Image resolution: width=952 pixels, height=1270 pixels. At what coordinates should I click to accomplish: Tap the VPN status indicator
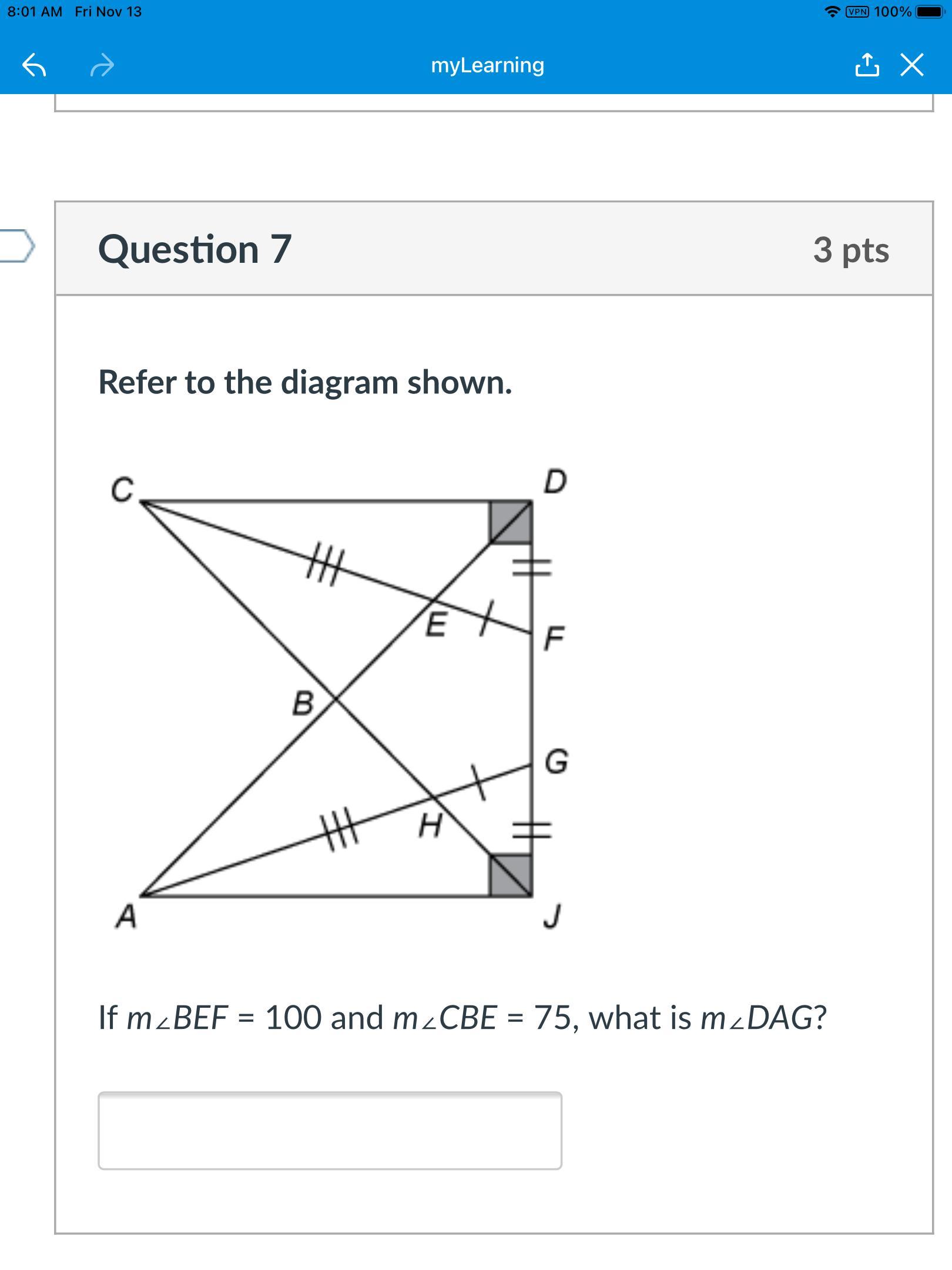coord(857,12)
